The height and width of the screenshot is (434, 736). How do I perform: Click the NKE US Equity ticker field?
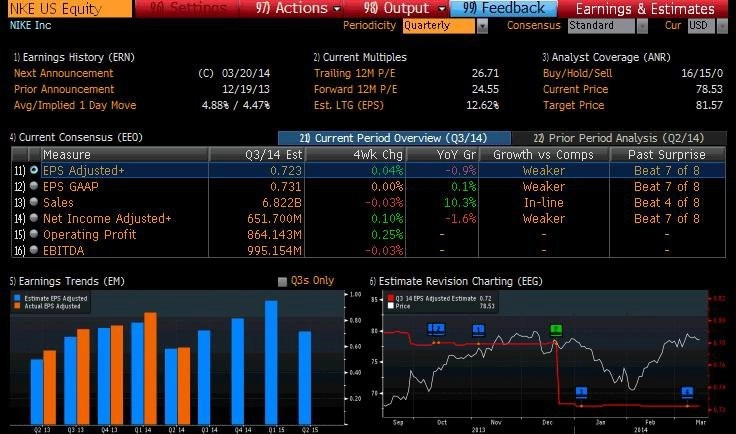pos(69,8)
